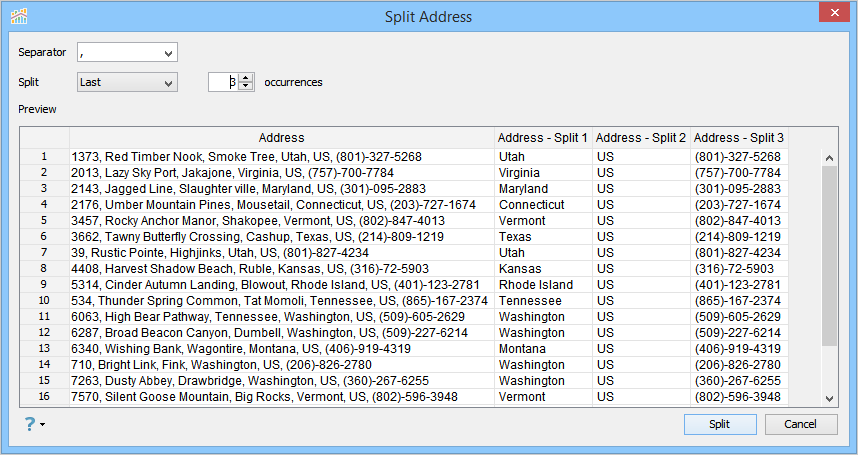The width and height of the screenshot is (858, 455).
Task: Select row number 5 in the preview
Action: pyautogui.click(x=44, y=221)
